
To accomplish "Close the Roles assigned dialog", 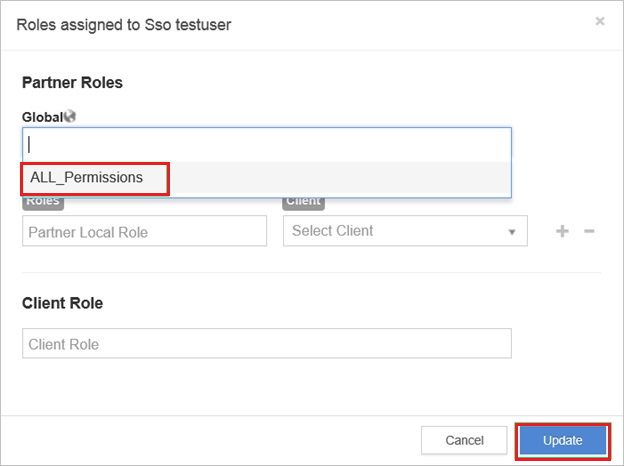I will 600,20.
